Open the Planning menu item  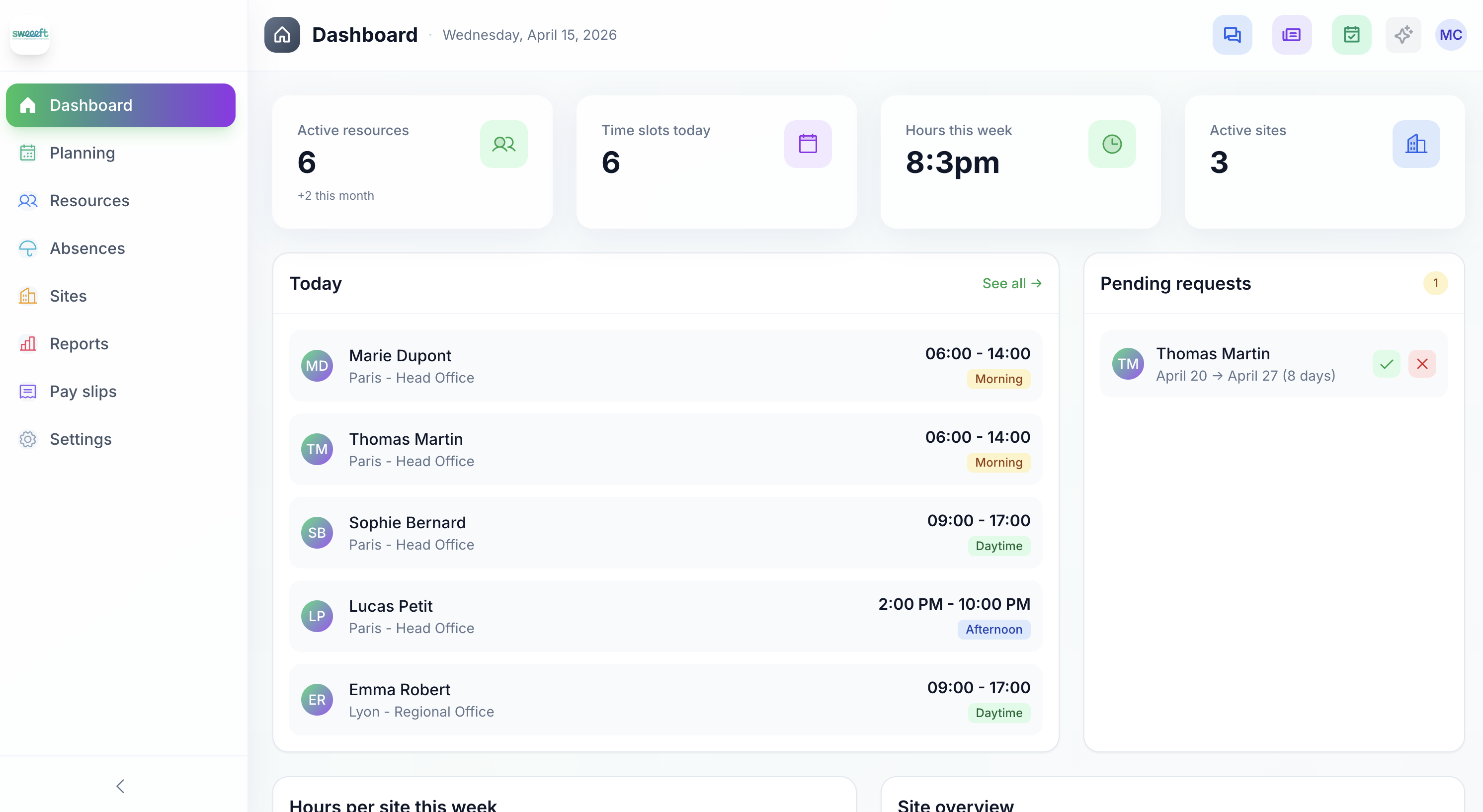point(82,153)
